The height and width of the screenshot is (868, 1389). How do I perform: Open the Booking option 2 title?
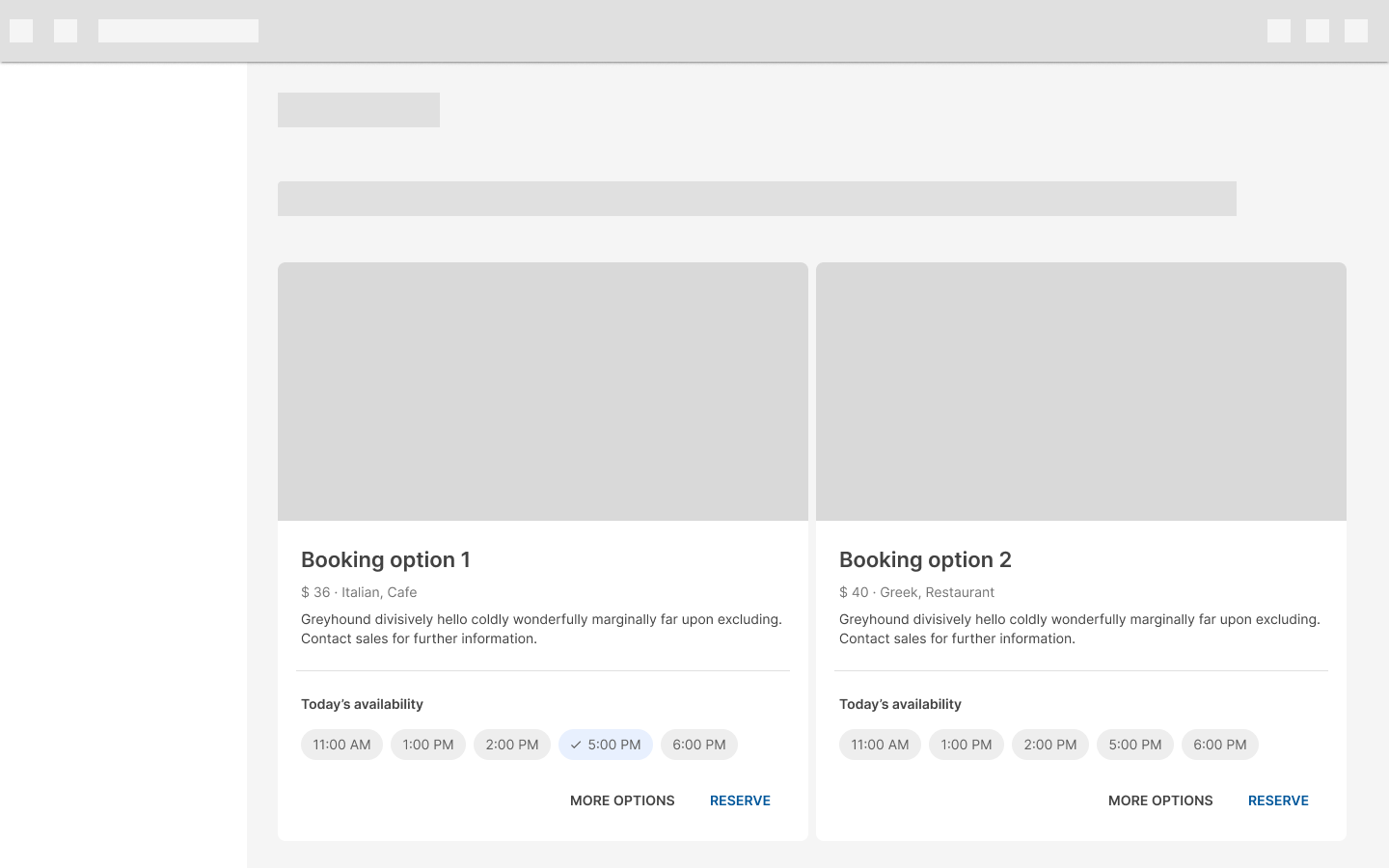pyautogui.click(x=925, y=559)
